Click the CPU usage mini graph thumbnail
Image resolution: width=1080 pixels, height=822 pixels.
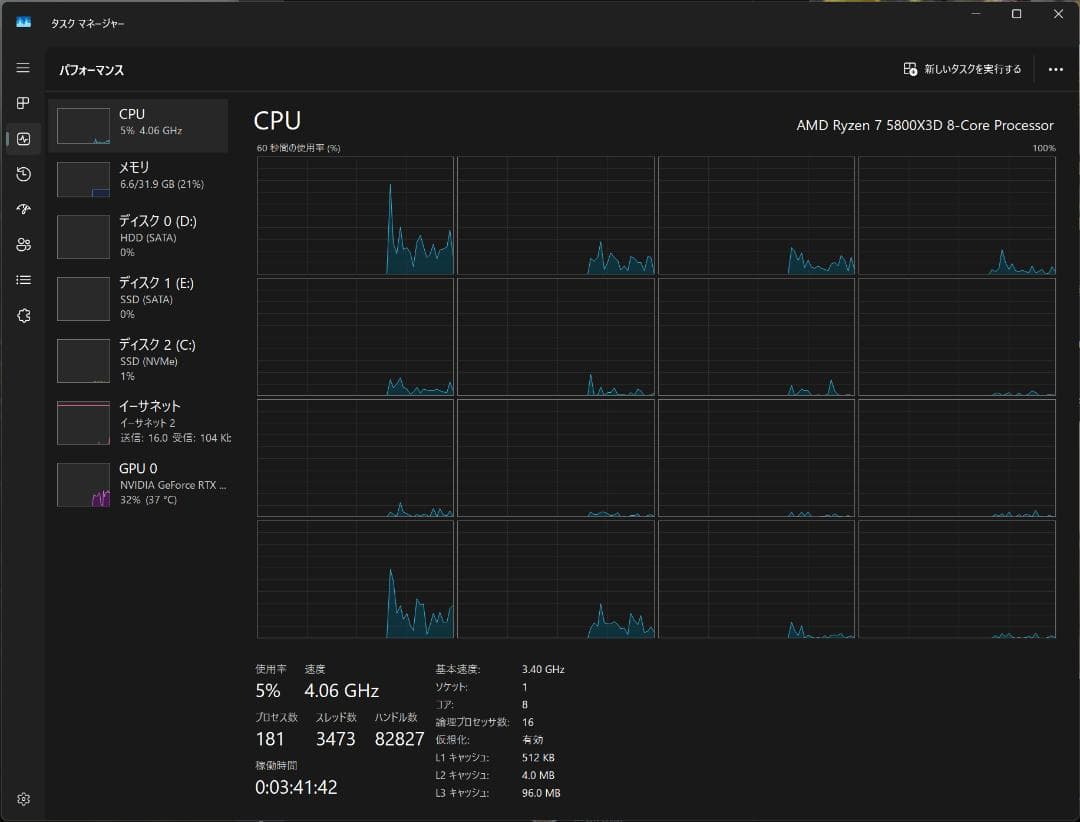point(83,124)
